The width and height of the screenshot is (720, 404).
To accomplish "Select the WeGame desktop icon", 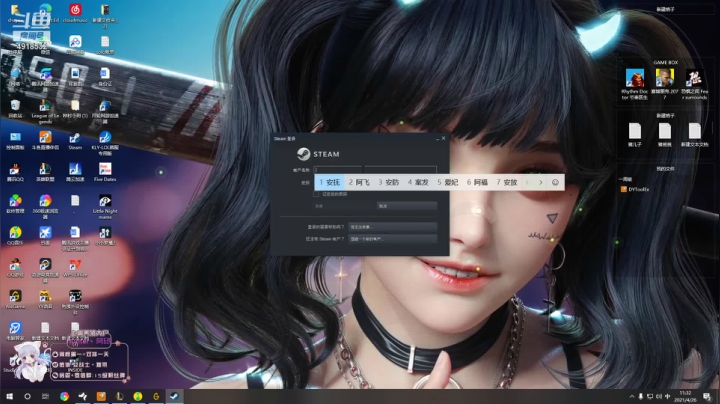I will pos(15,299).
